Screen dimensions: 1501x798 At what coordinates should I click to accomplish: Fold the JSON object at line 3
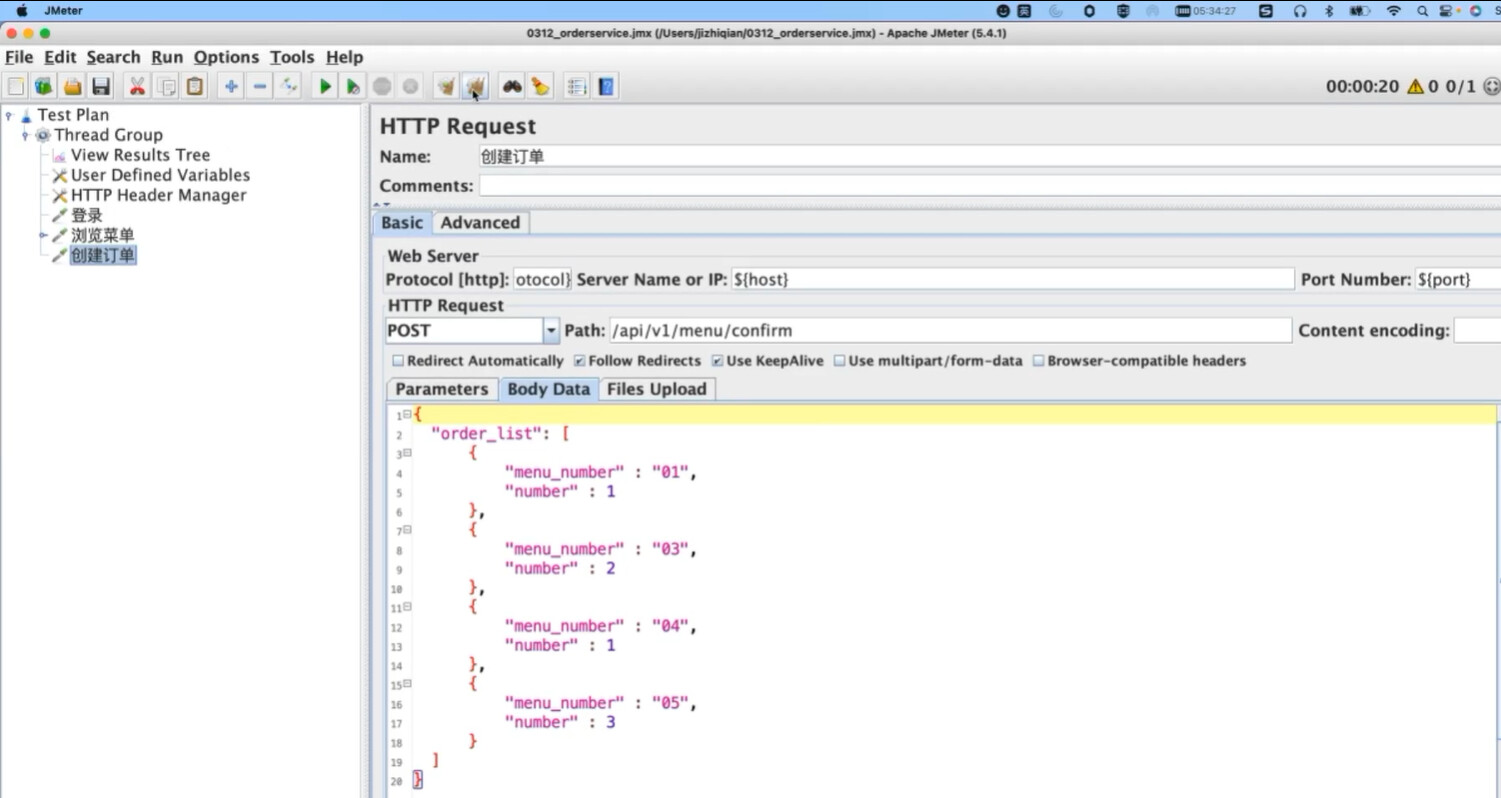[407, 453]
